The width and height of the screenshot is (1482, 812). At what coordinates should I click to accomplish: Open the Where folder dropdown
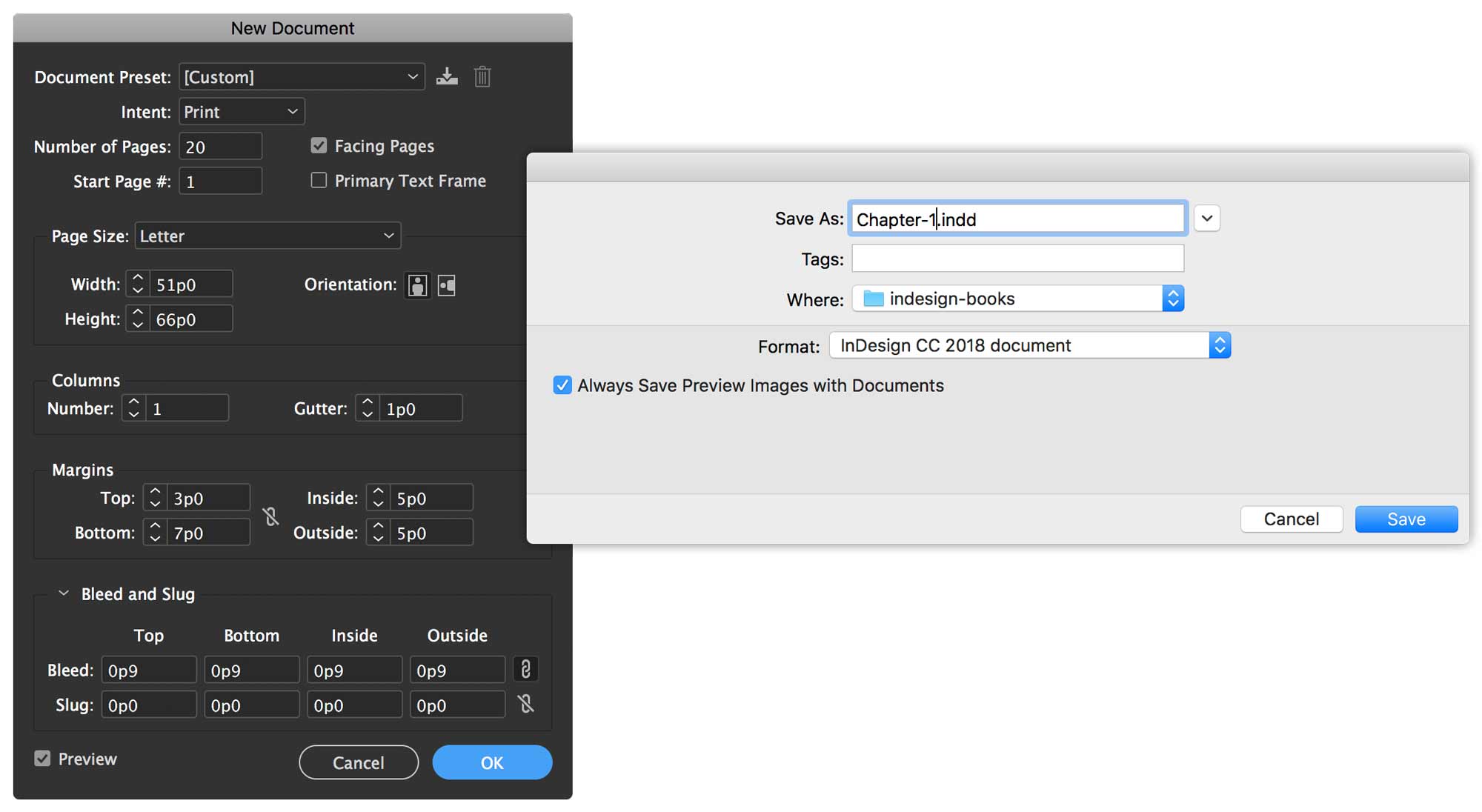(1017, 299)
